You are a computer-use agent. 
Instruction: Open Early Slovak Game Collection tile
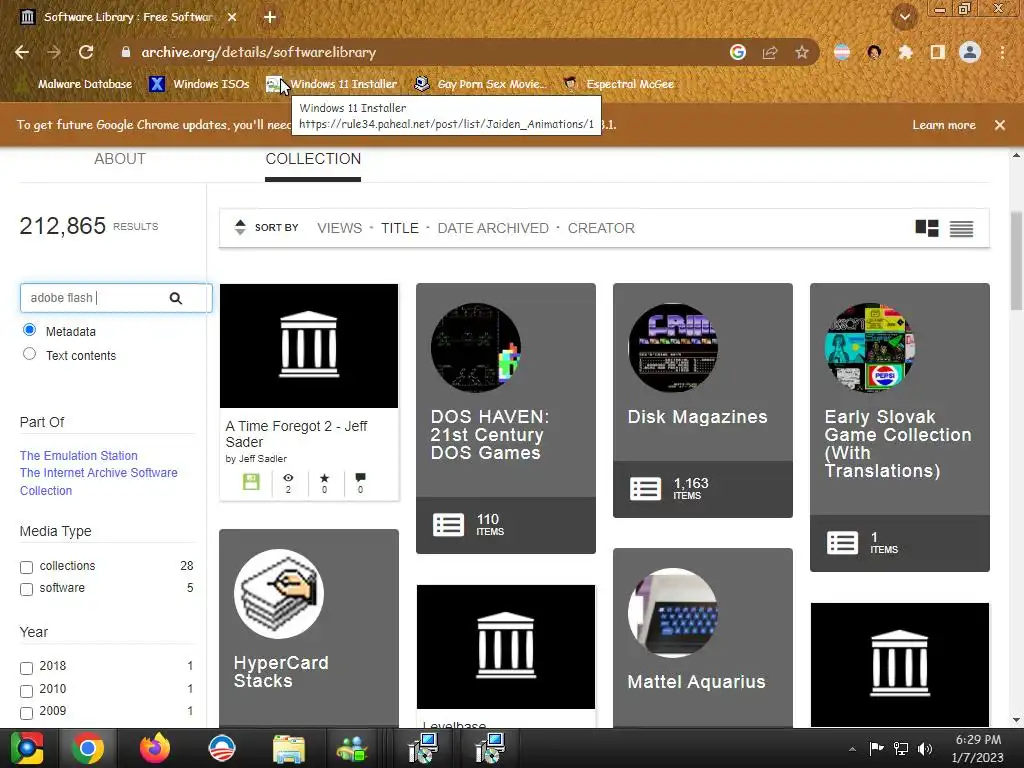pos(899,427)
